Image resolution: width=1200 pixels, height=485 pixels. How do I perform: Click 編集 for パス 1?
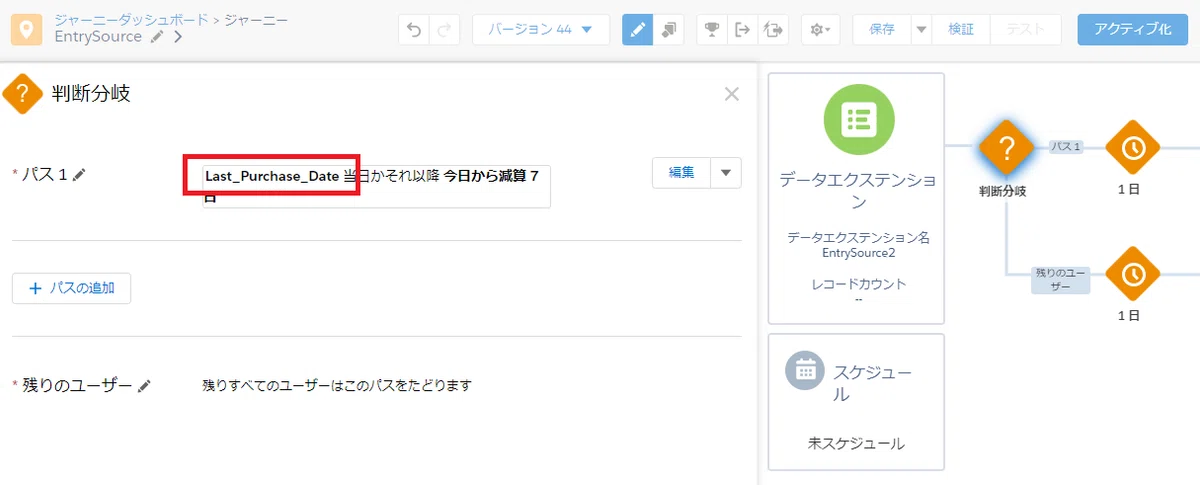coord(681,172)
